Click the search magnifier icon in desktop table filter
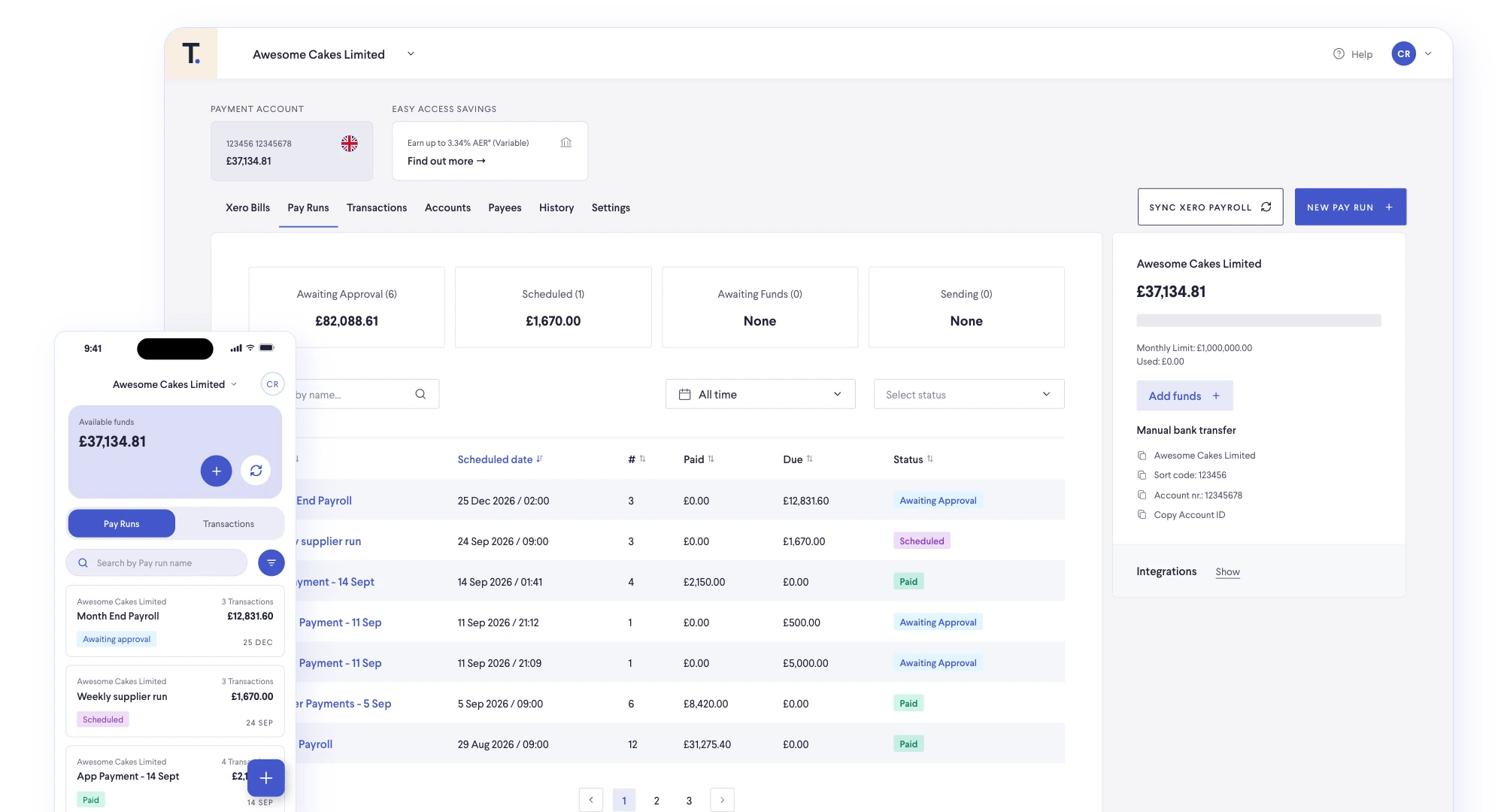This screenshot has height=812, width=1504. tap(420, 394)
